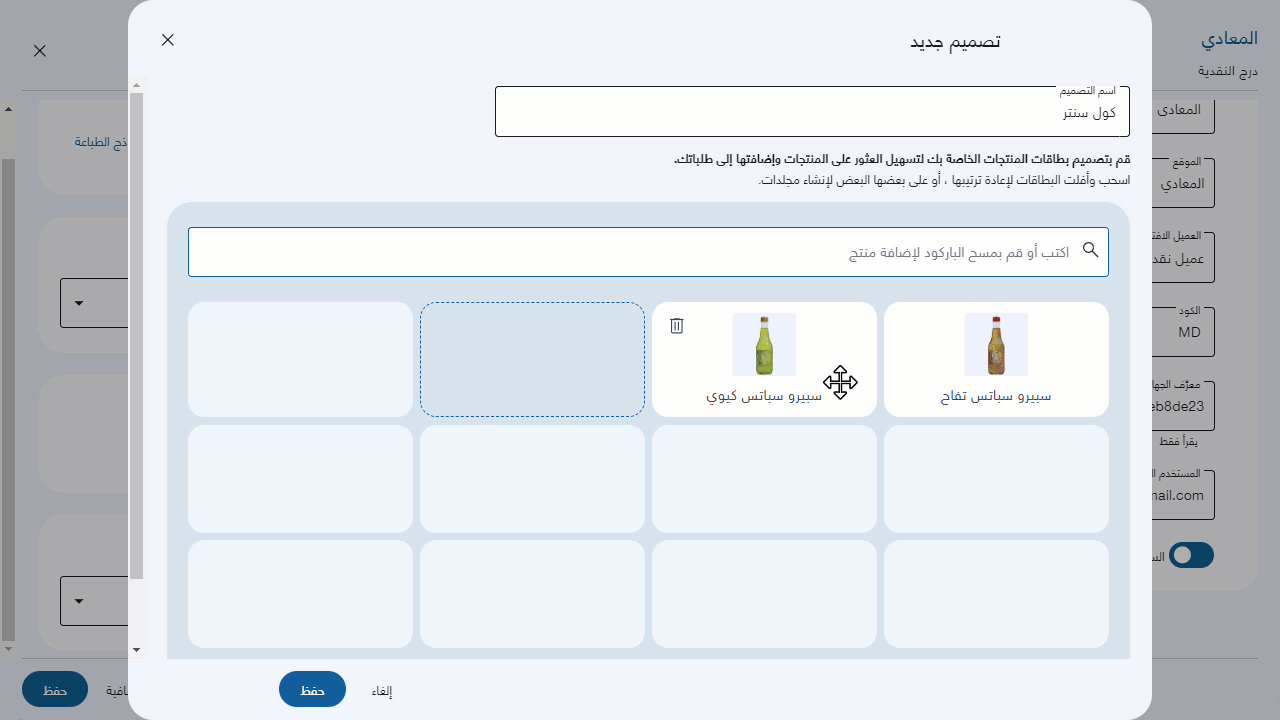Open the upper dropdown in the background page
The width and height of the screenshot is (1280, 720).
pyautogui.click(x=94, y=303)
